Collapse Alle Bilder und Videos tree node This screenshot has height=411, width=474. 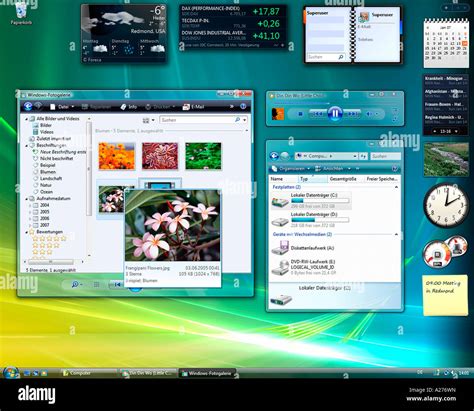coord(27,119)
